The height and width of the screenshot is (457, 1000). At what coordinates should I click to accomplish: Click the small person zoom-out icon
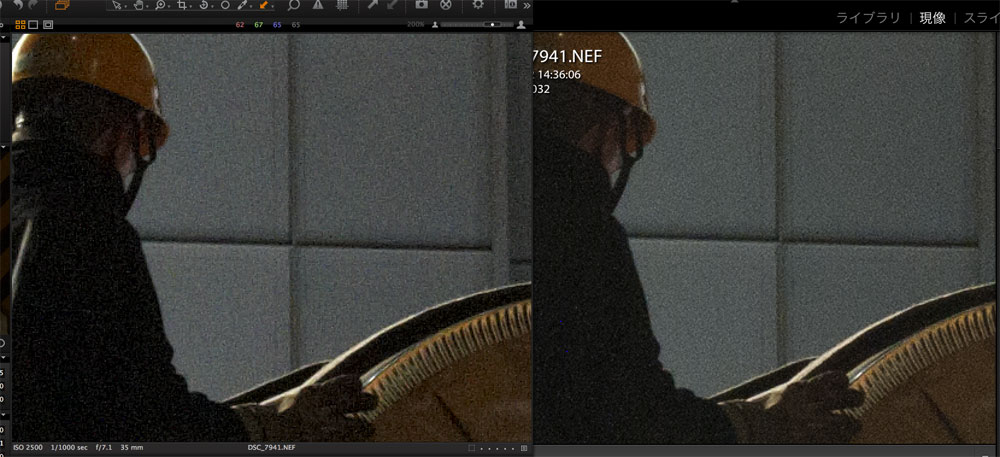(x=436, y=25)
